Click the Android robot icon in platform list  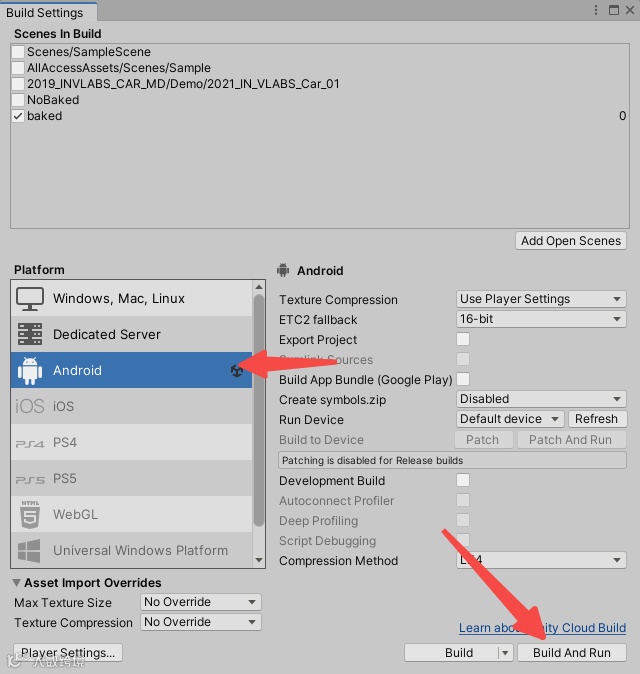click(30, 371)
